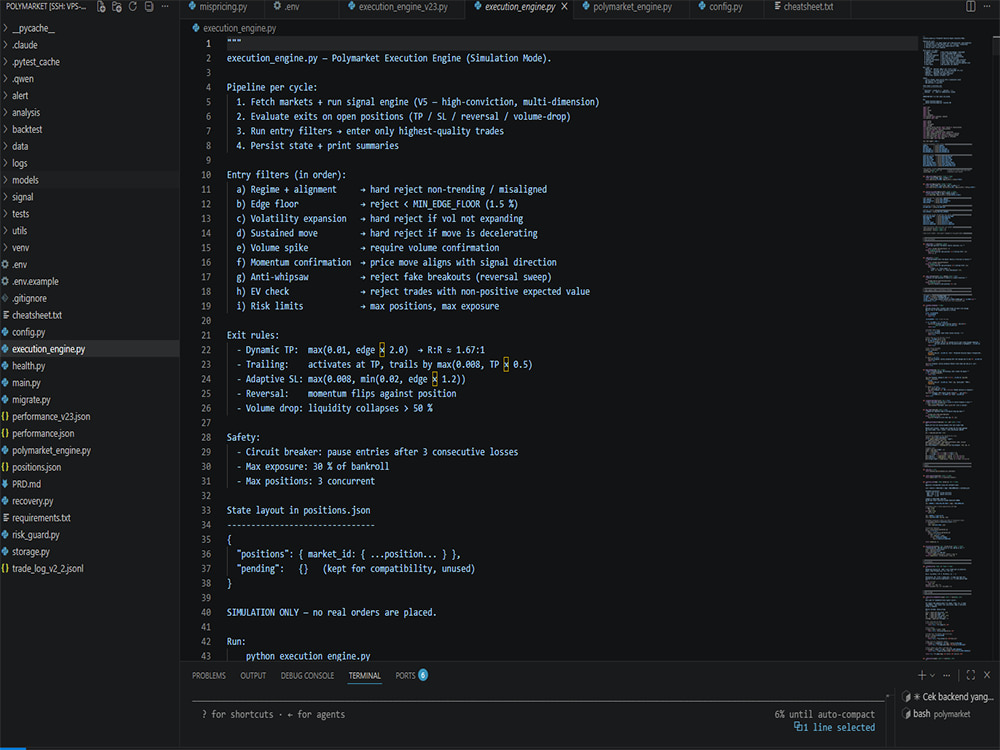Expand the __pycache__ folder
This screenshot has height=750, width=1000.
coord(90,28)
